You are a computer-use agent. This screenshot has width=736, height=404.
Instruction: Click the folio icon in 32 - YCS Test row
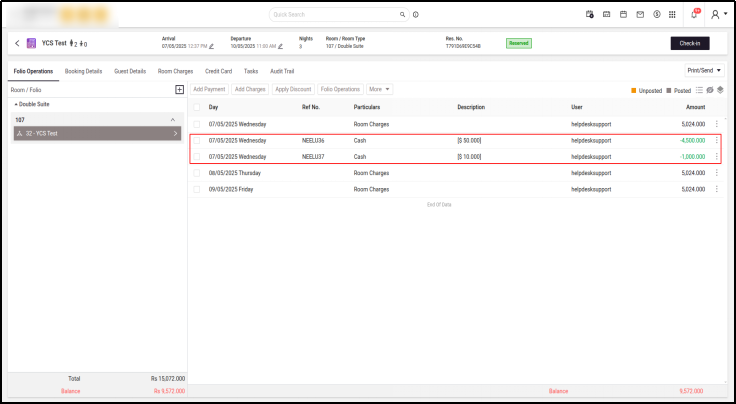pos(20,133)
